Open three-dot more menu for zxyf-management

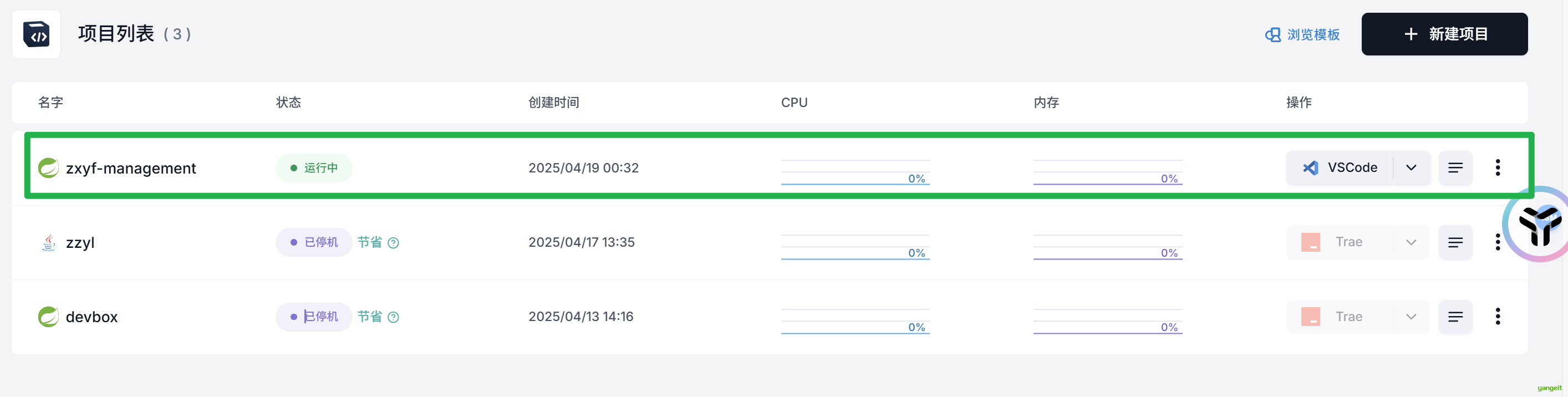1498,167
